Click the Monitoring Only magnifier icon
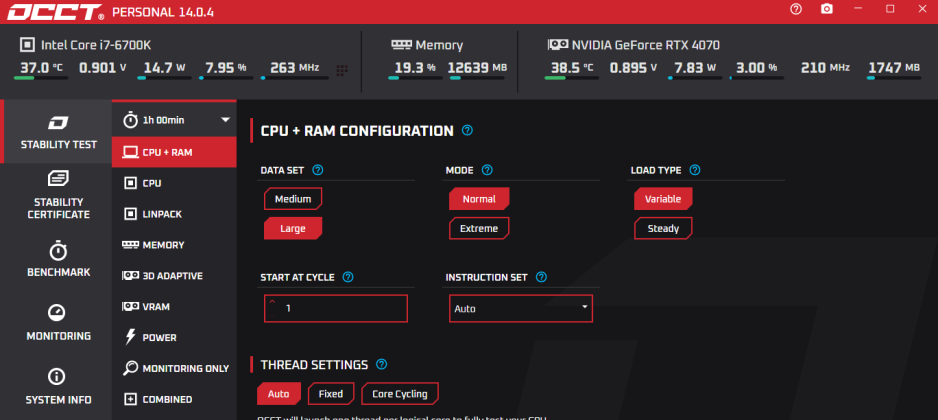The image size is (938, 420). tap(130, 368)
